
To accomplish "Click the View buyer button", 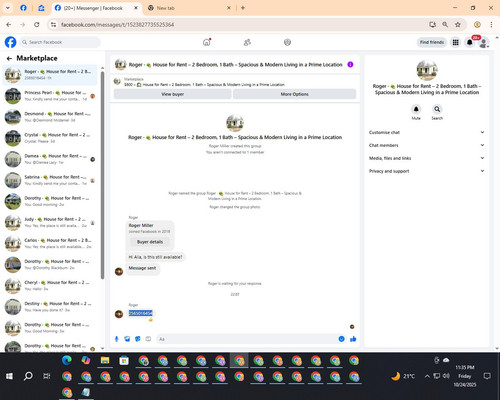I will point(172,94).
